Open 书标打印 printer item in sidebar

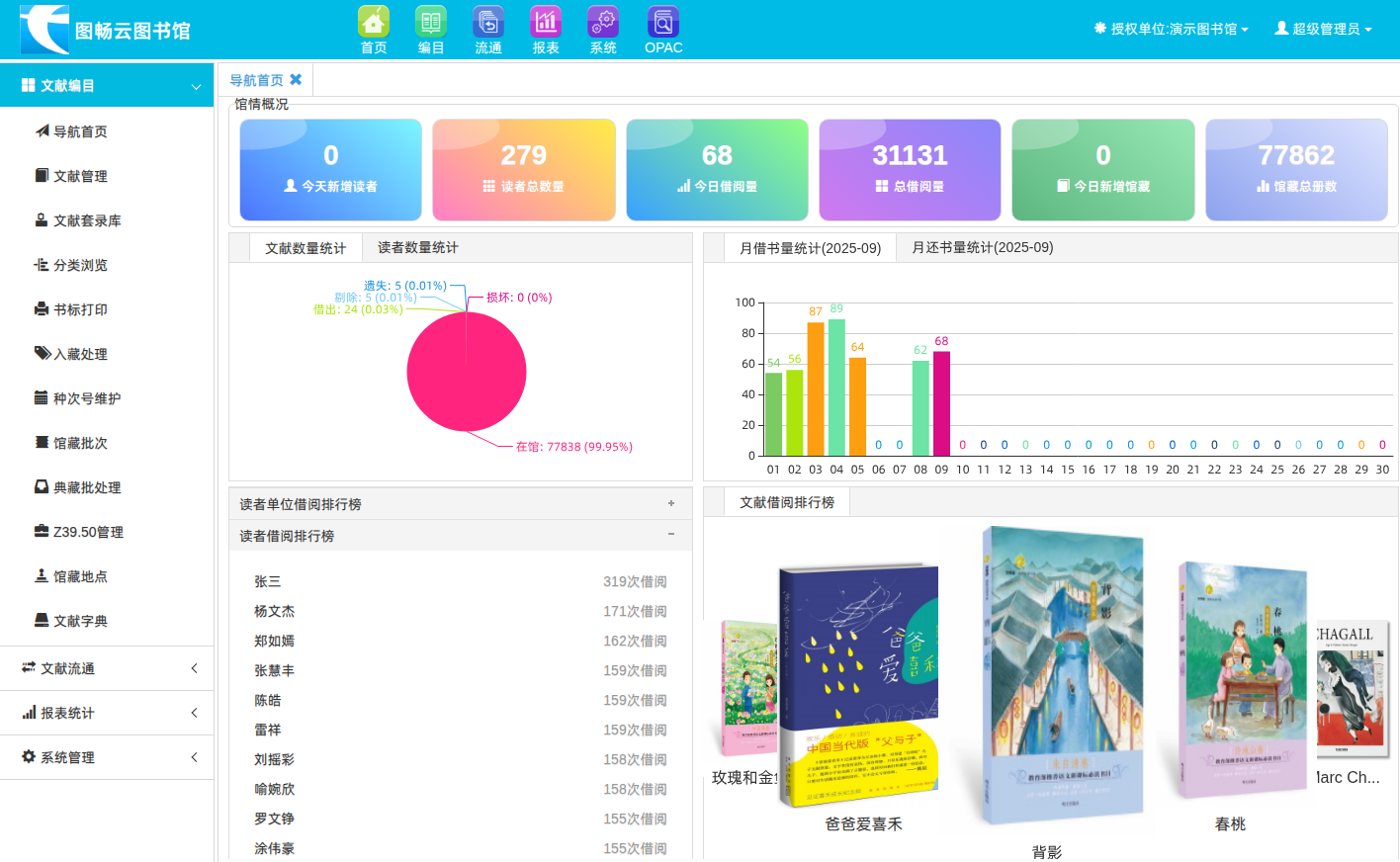[x=80, y=309]
